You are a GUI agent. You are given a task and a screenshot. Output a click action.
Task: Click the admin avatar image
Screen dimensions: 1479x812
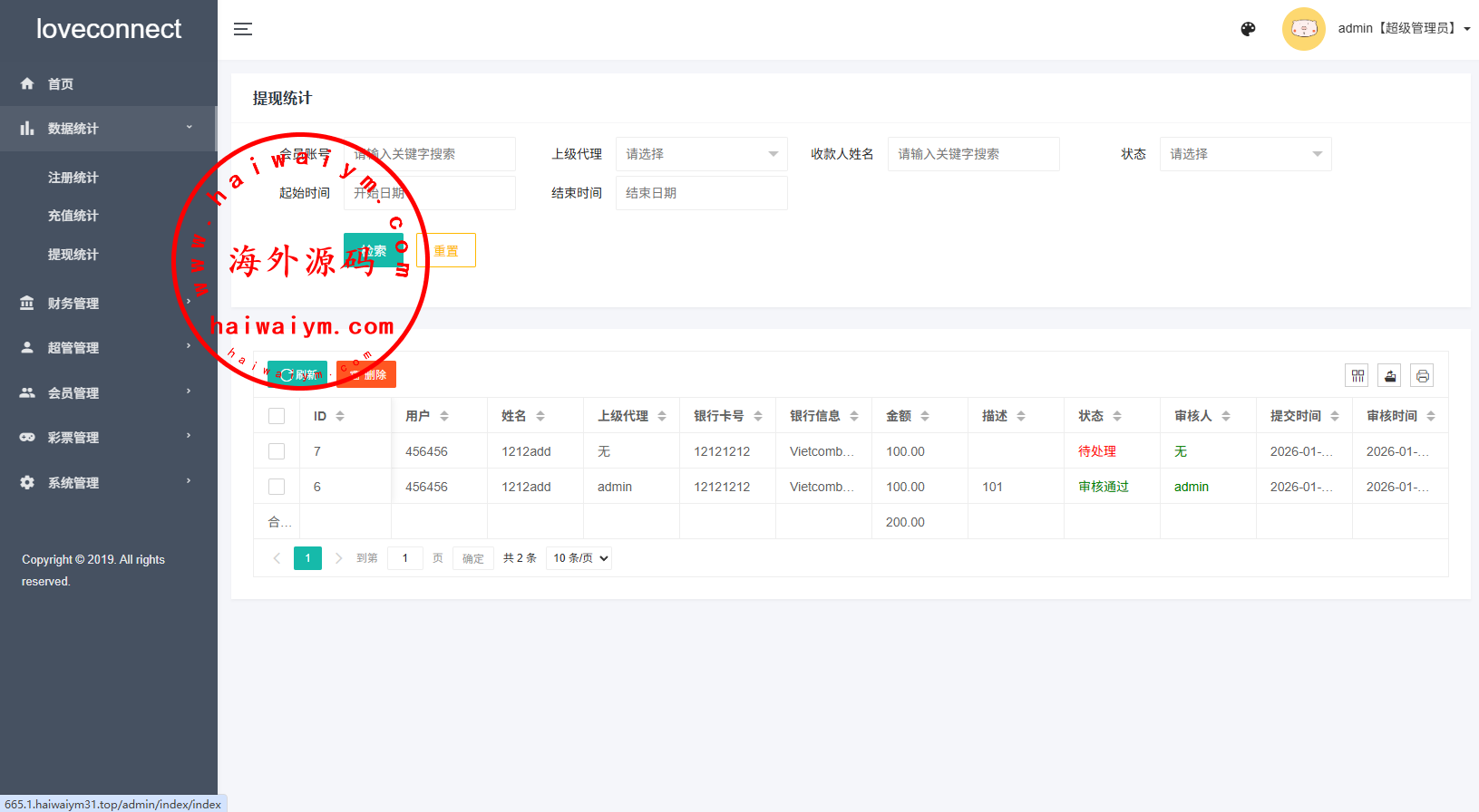pyautogui.click(x=1303, y=29)
